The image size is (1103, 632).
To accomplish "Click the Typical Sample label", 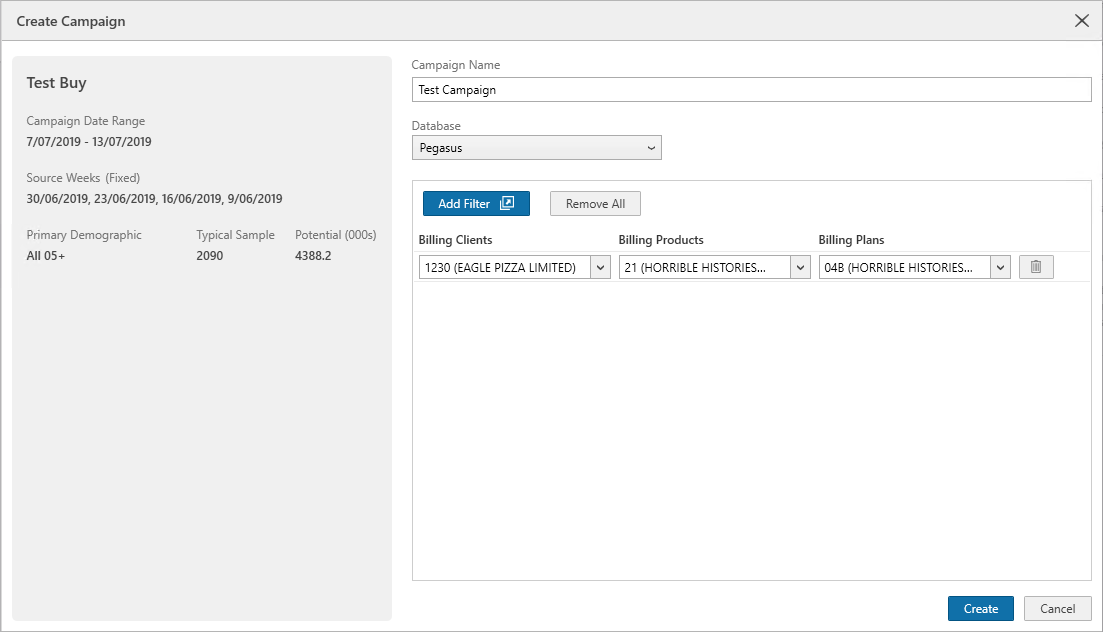I will (236, 235).
